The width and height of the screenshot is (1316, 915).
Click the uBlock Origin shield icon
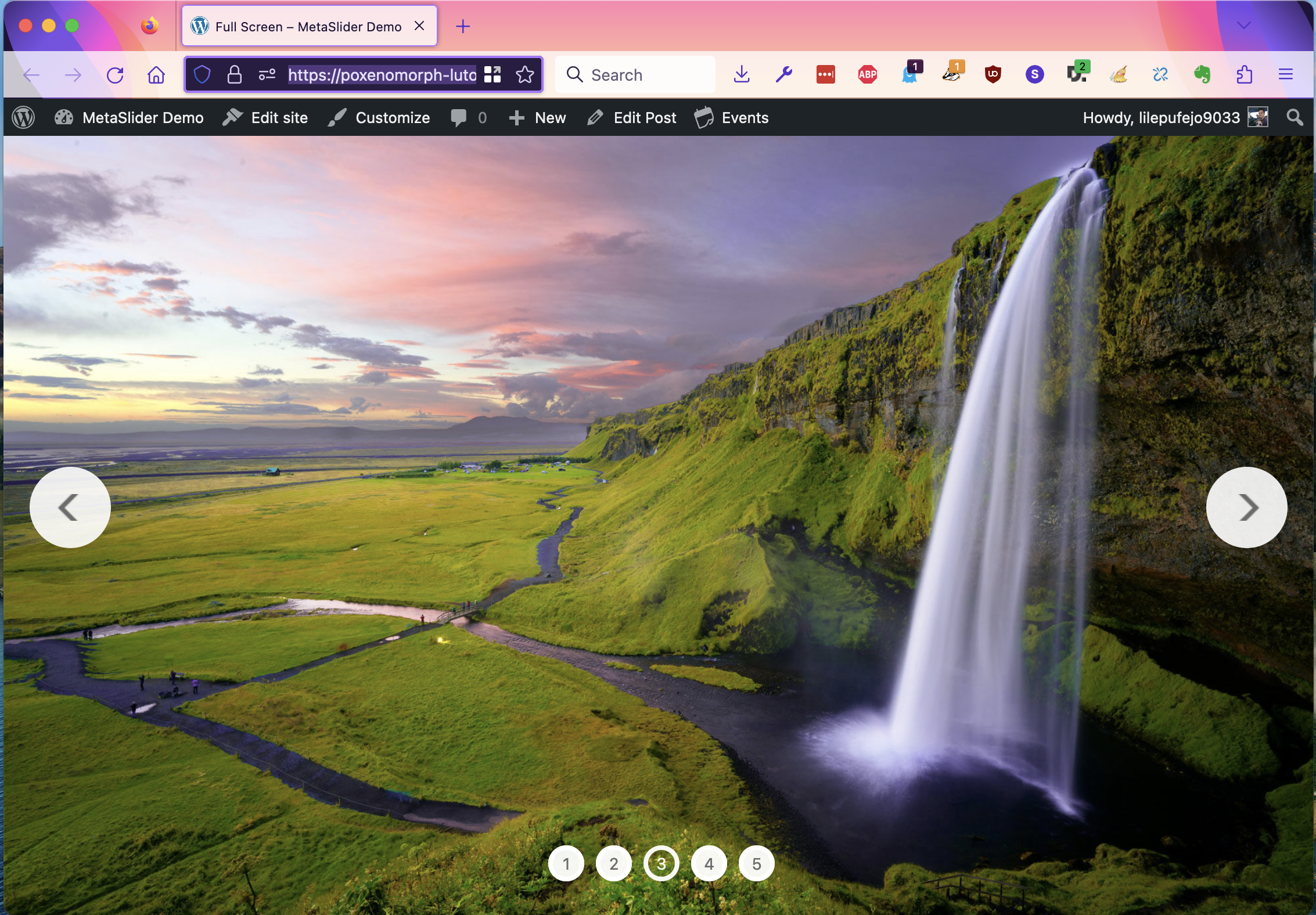pos(993,74)
